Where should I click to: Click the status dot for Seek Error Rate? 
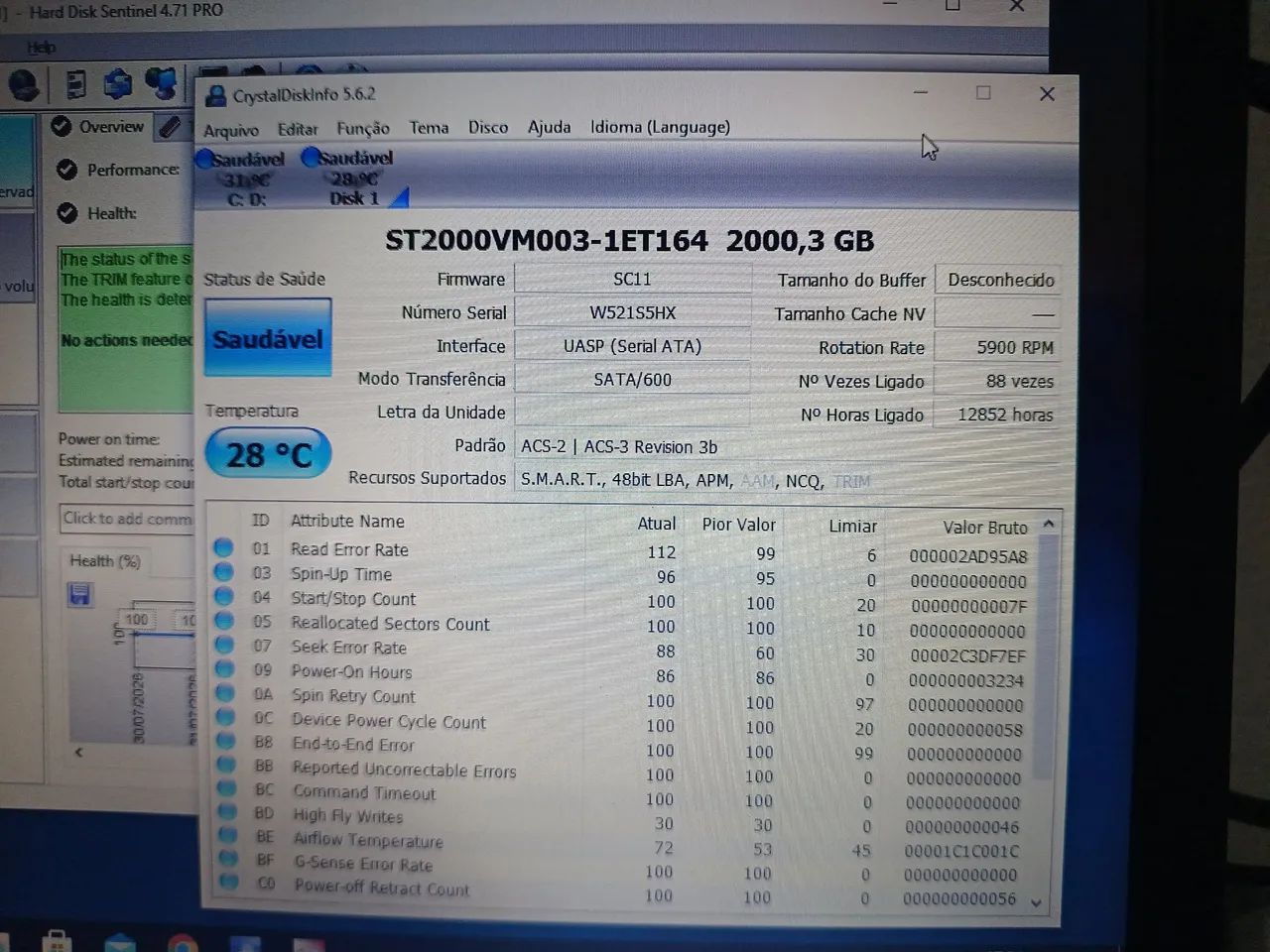[225, 645]
